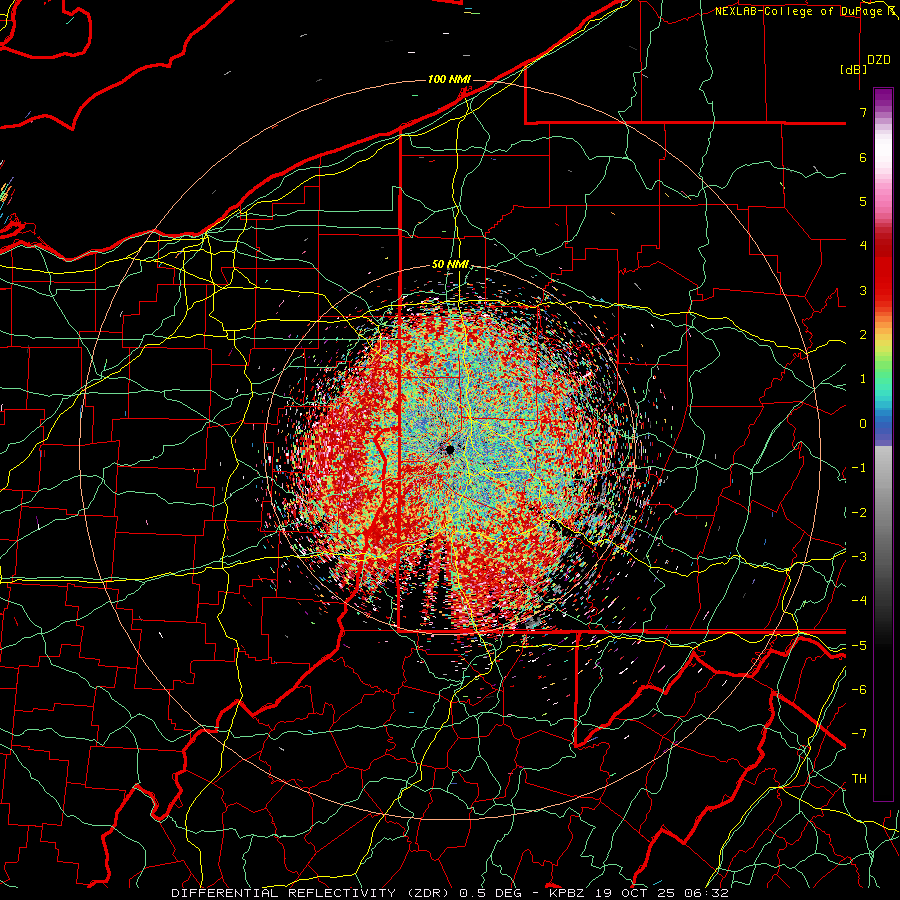The height and width of the screenshot is (900, 900).
Task: Click the [dB] units label
Action: tap(853, 69)
